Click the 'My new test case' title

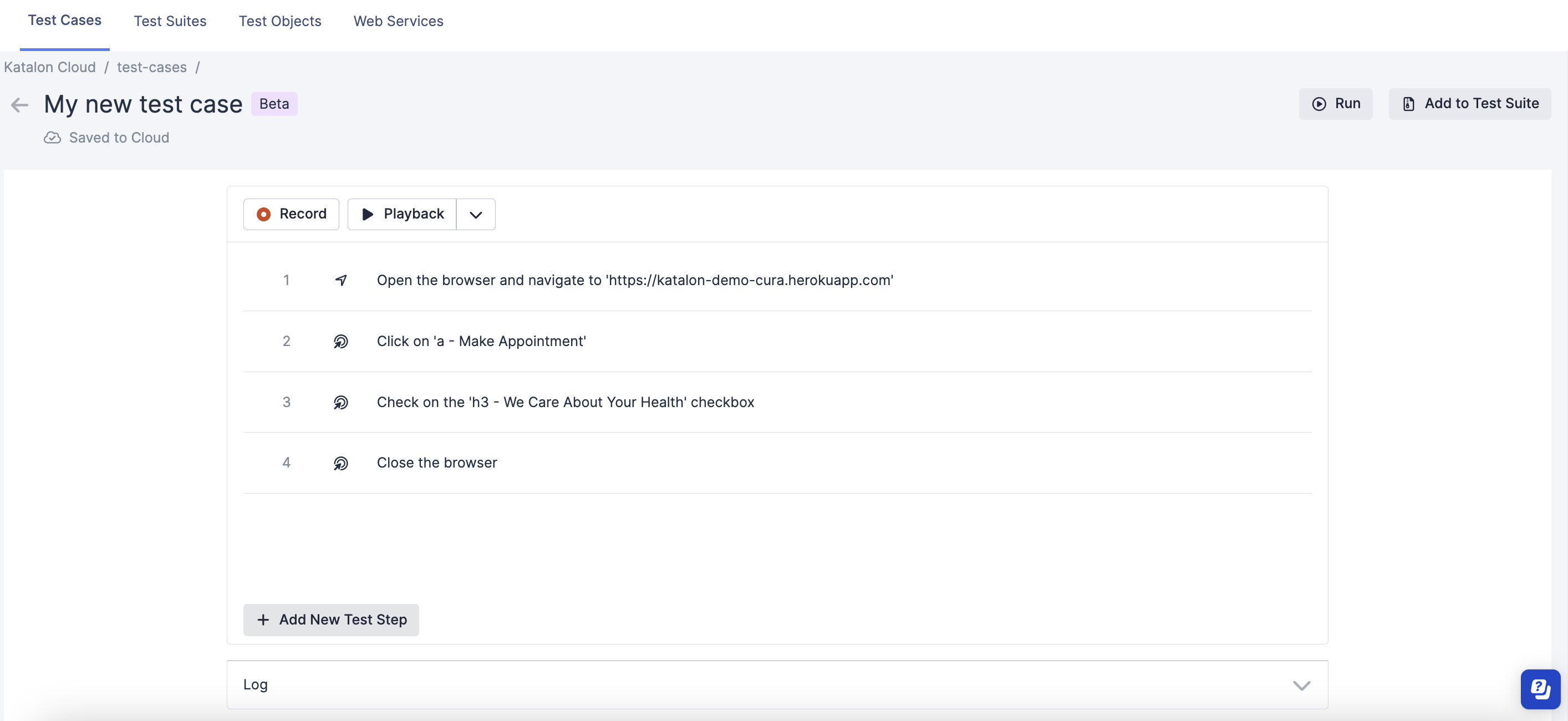143,104
